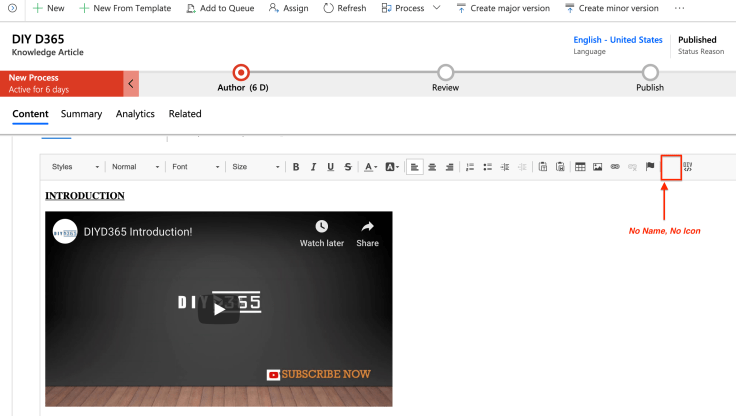
Task: Insert a table
Action: [x=580, y=167]
